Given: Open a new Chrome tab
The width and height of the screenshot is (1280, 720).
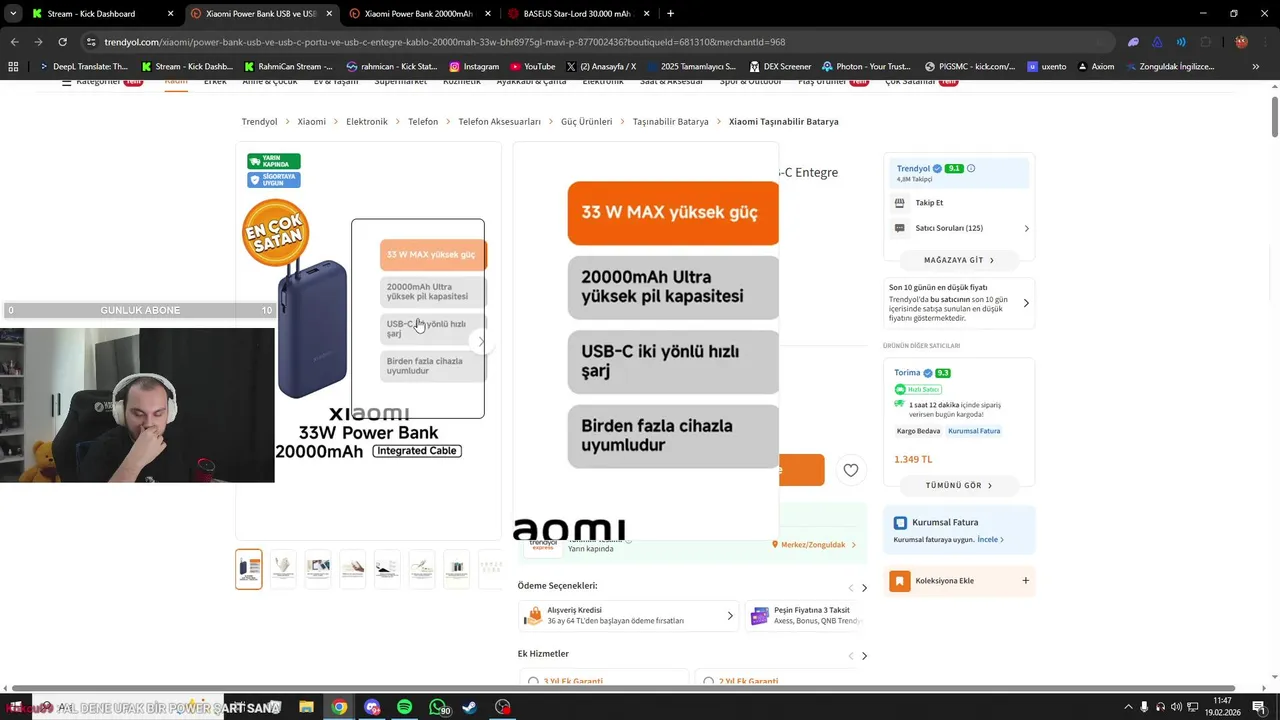Looking at the screenshot, I should tap(670, 14).
